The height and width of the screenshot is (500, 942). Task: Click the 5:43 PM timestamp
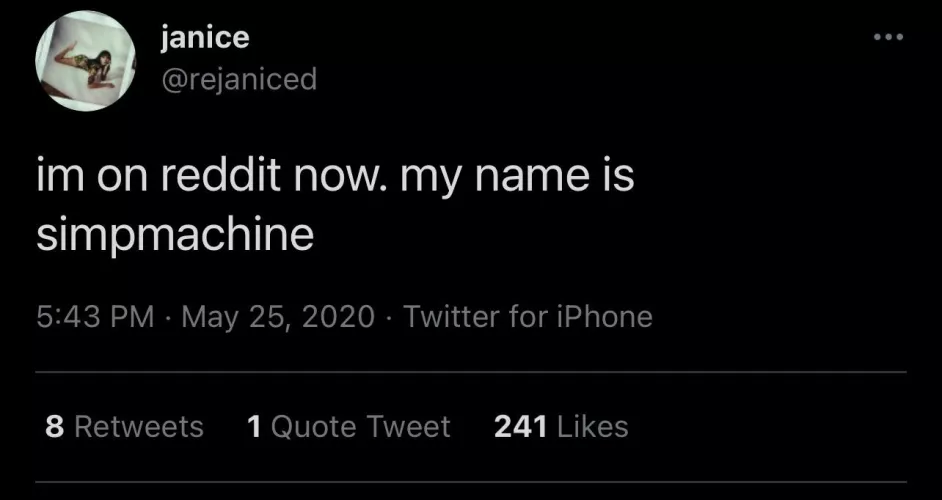tap(95, 318)
